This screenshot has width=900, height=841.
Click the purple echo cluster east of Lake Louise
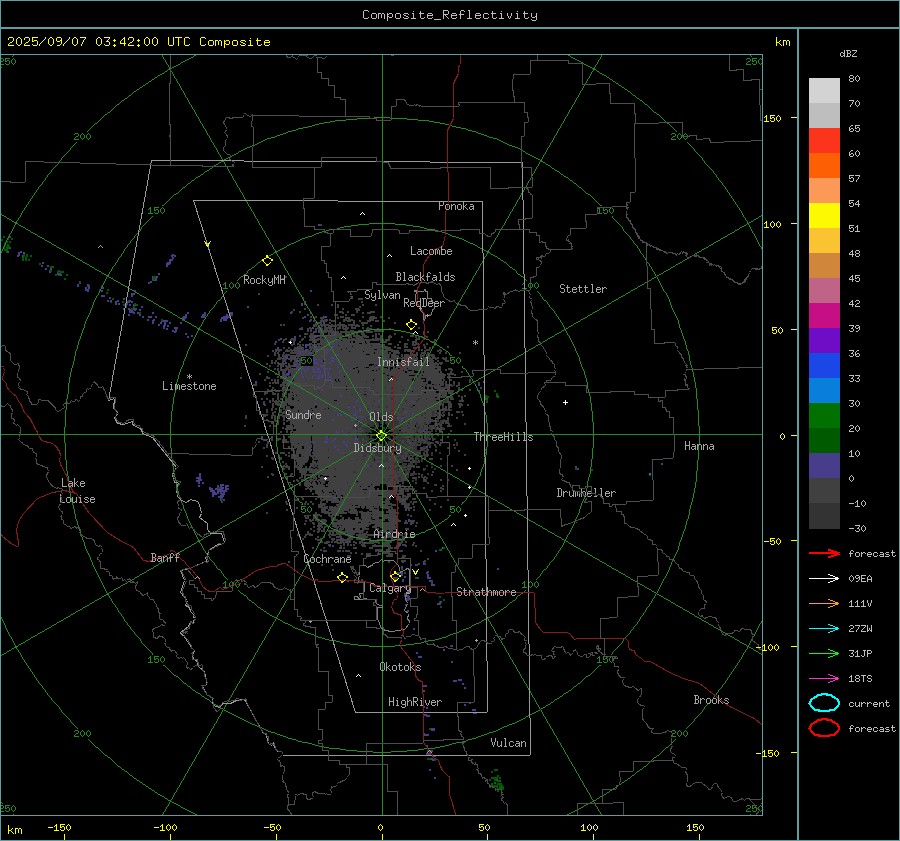point(219,491)
